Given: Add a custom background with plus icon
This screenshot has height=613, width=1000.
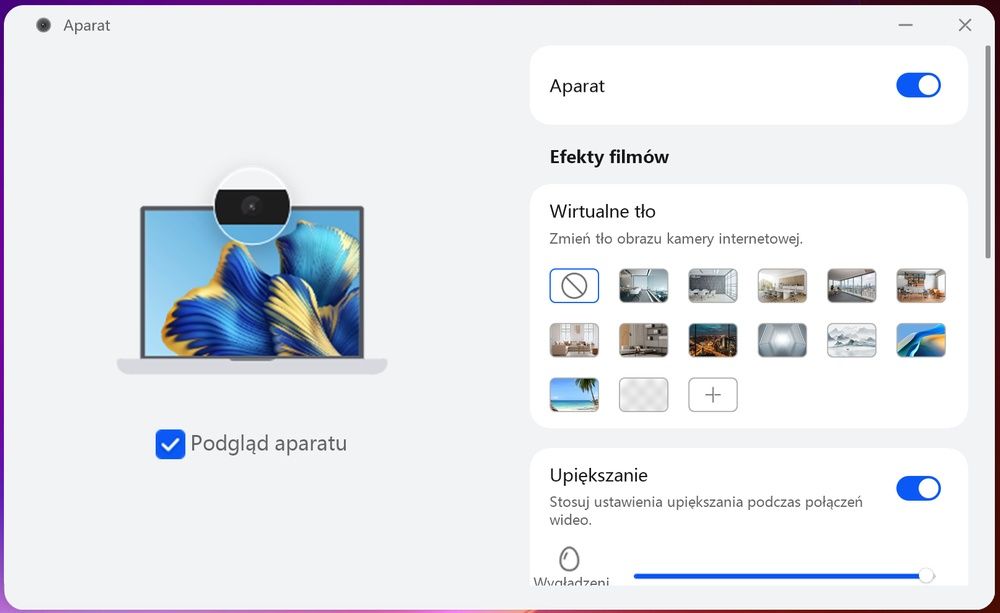Looking at the screenshot, I should coord(712,395).
